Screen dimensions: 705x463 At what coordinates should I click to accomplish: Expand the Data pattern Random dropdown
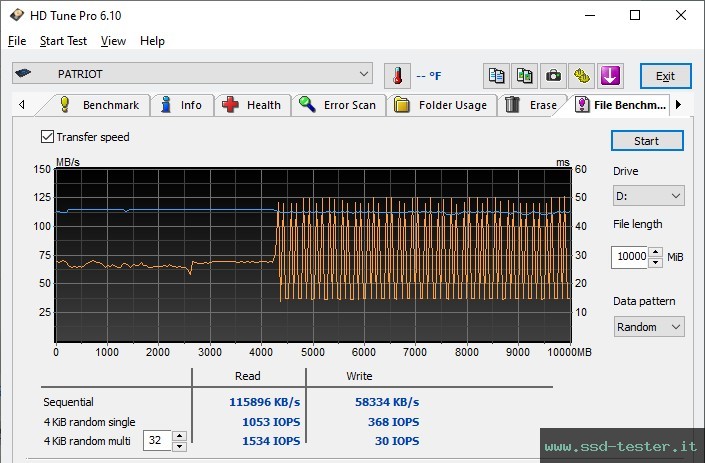pyautogui.click(x=649, y=327)
